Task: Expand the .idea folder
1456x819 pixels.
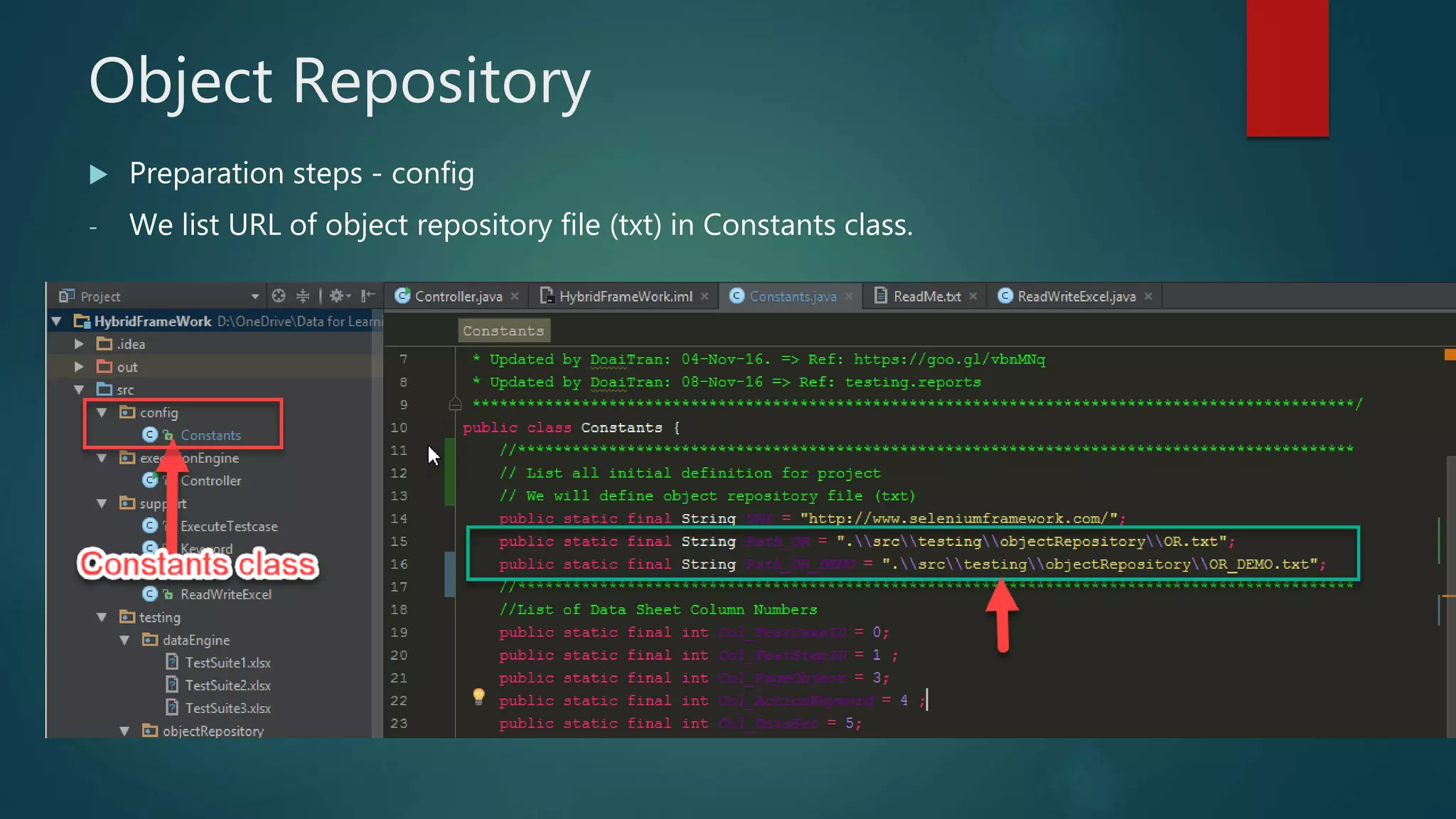Action: 79,344
